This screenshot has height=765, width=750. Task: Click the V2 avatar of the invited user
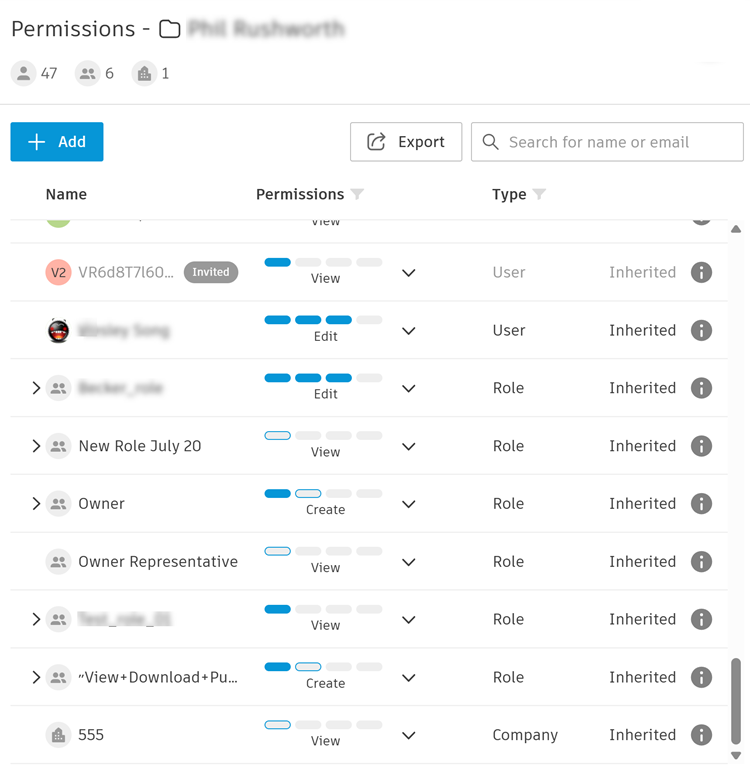click(59, 272)
